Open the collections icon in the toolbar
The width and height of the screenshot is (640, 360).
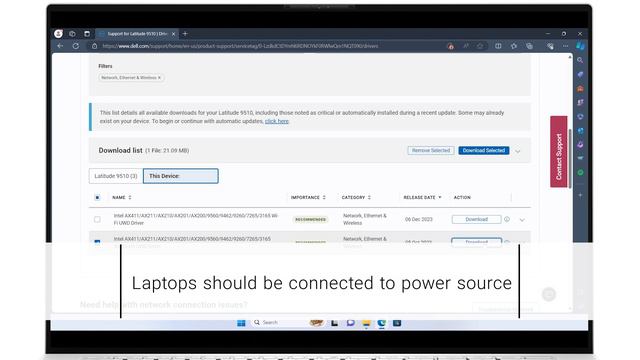pyautogui.click(x=529, y=46)
